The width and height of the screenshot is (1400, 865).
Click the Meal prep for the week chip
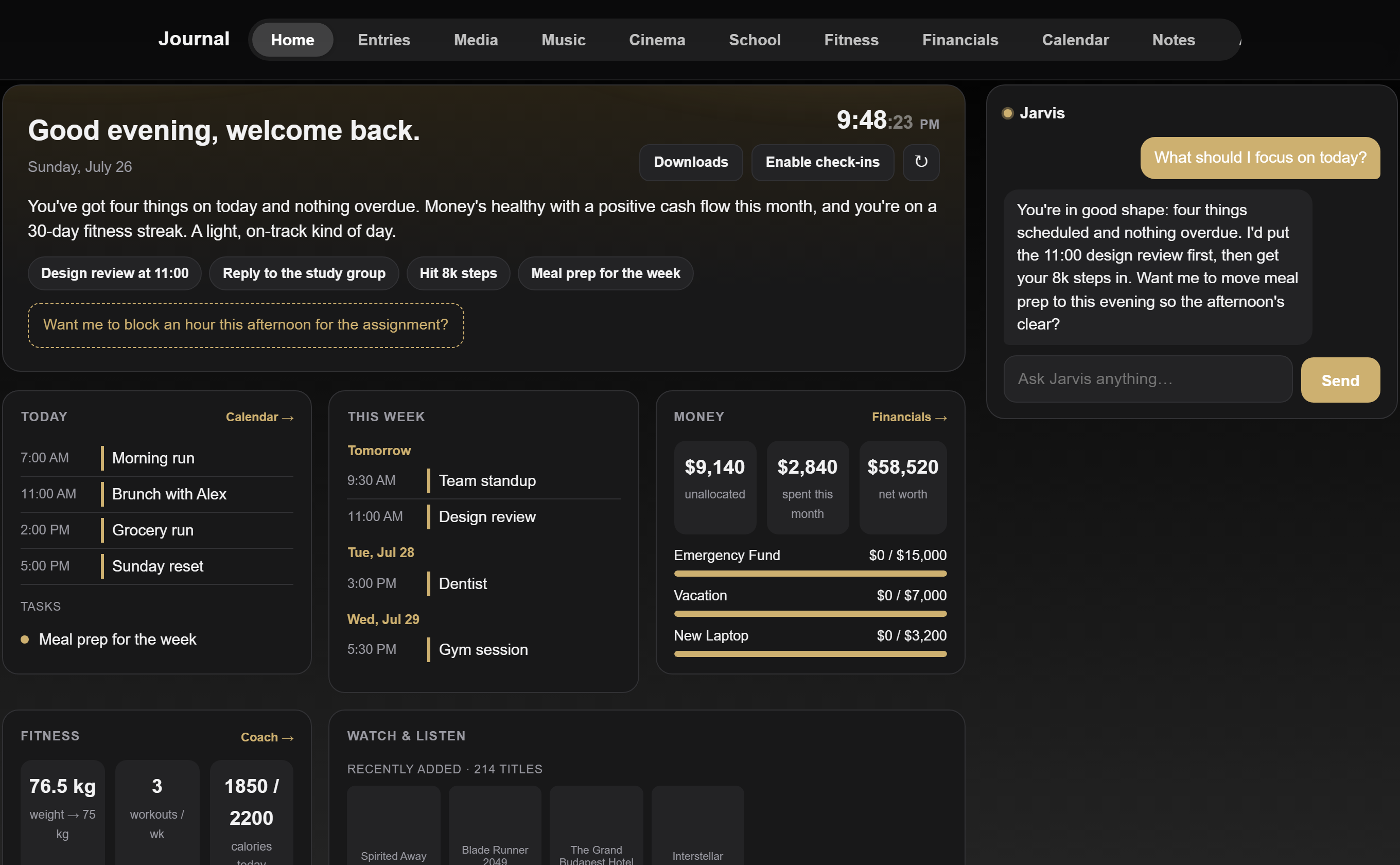tap(606, 273)
